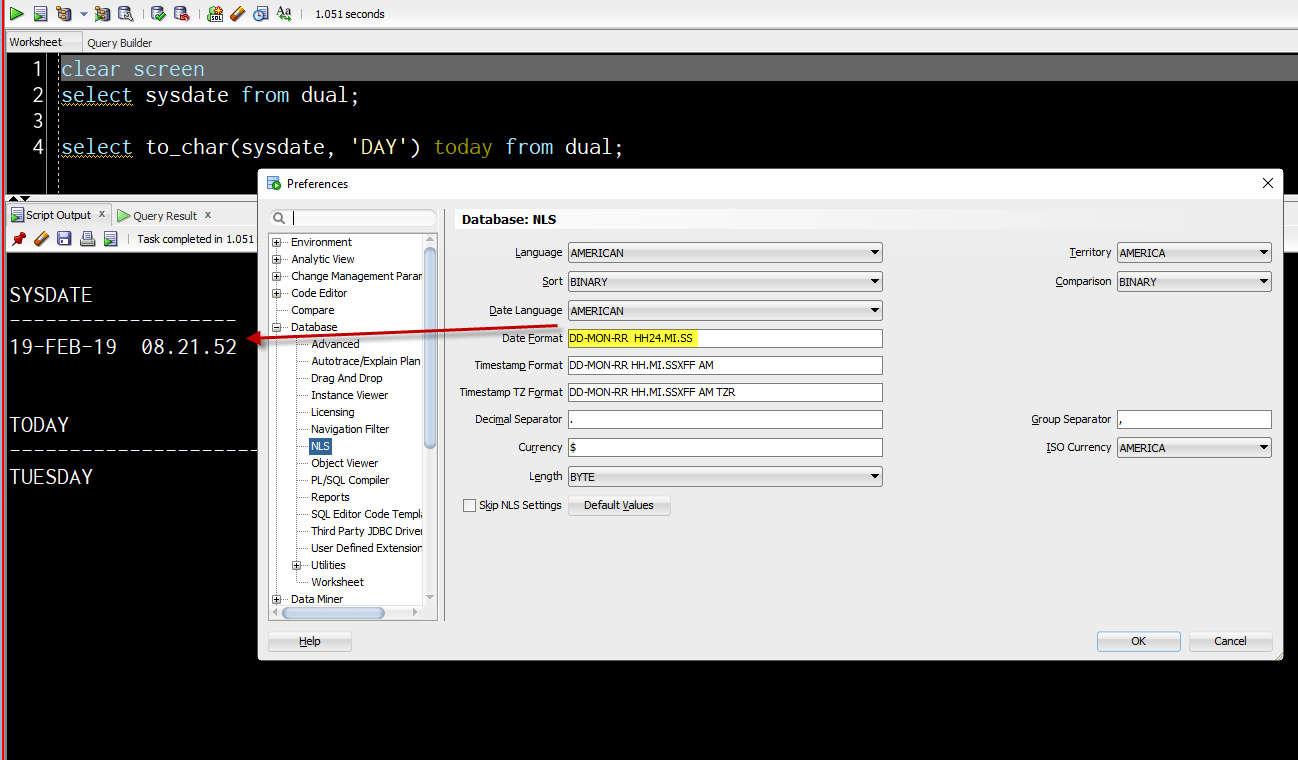
Task: Close the Query Result tab
Action: [x=208, y=214]
